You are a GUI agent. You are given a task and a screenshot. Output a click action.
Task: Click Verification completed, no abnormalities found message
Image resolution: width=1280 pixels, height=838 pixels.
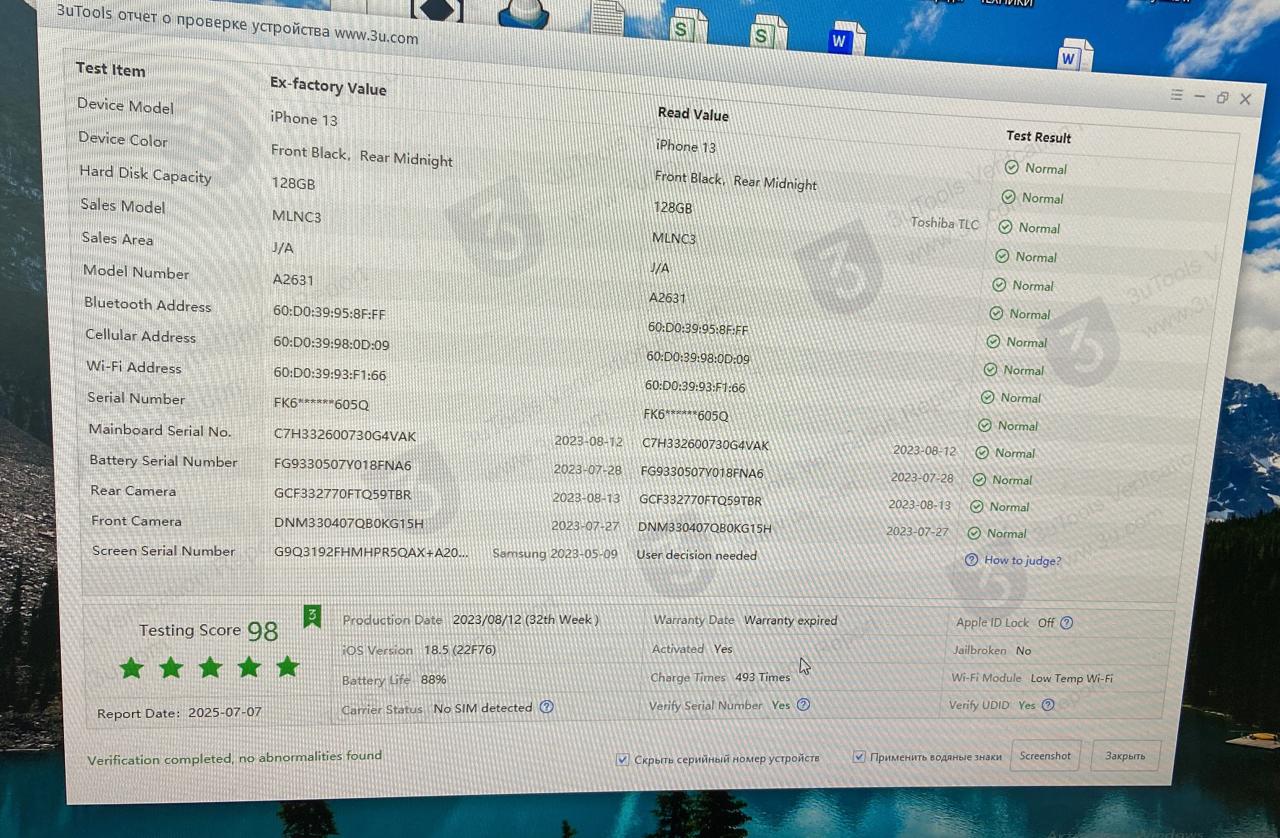234,758
